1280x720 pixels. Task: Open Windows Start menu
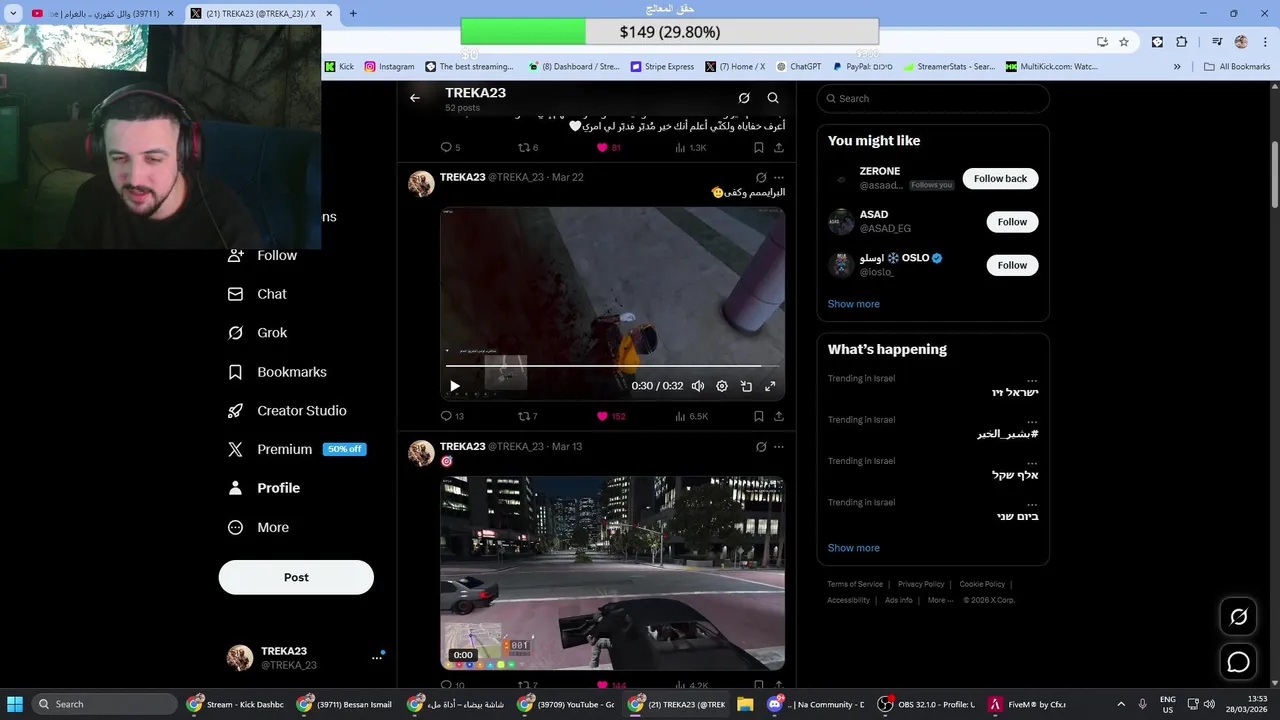click(x=15, y=704)
